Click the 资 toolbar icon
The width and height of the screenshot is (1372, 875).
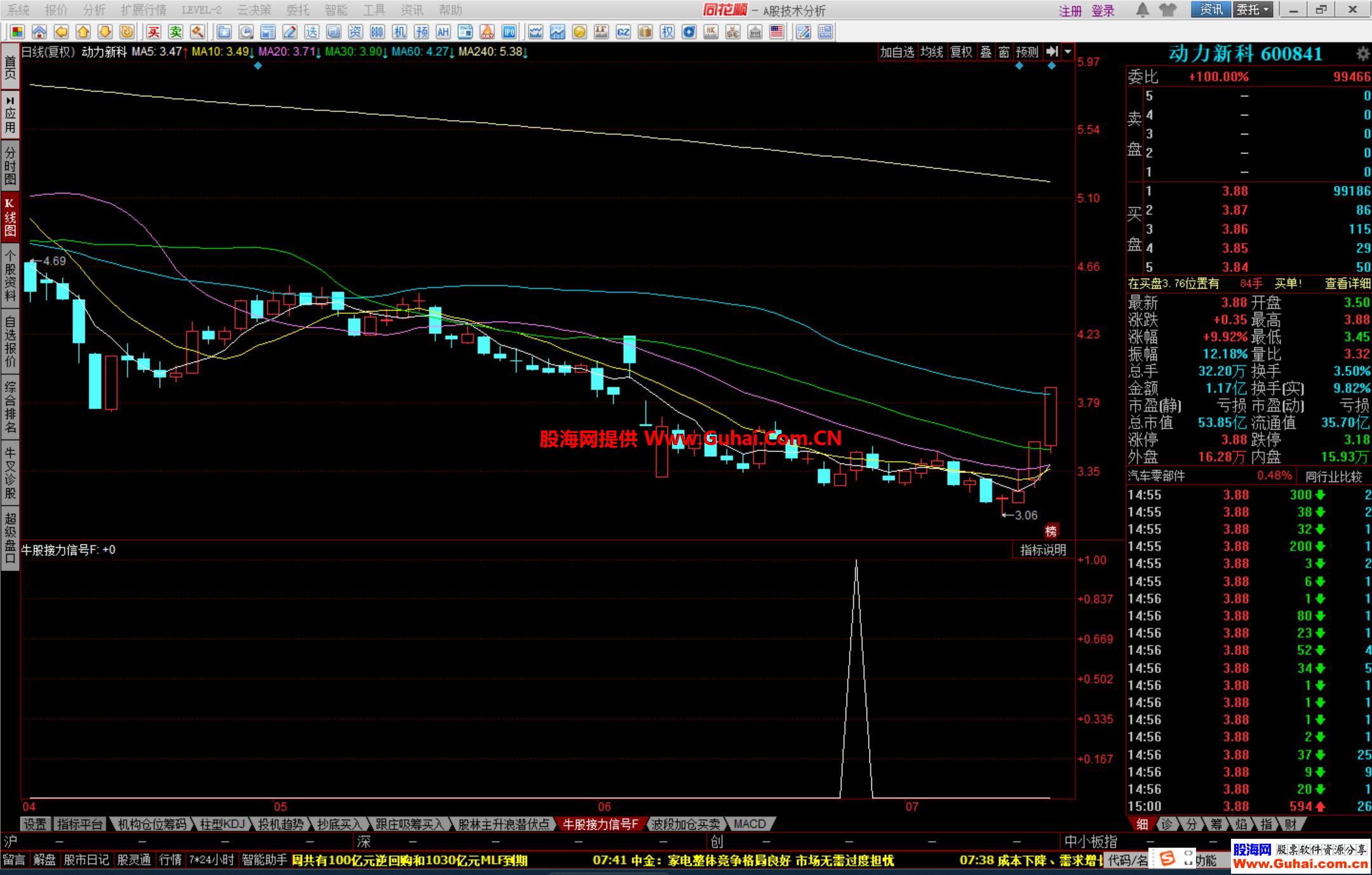click(x=355, y=32)
